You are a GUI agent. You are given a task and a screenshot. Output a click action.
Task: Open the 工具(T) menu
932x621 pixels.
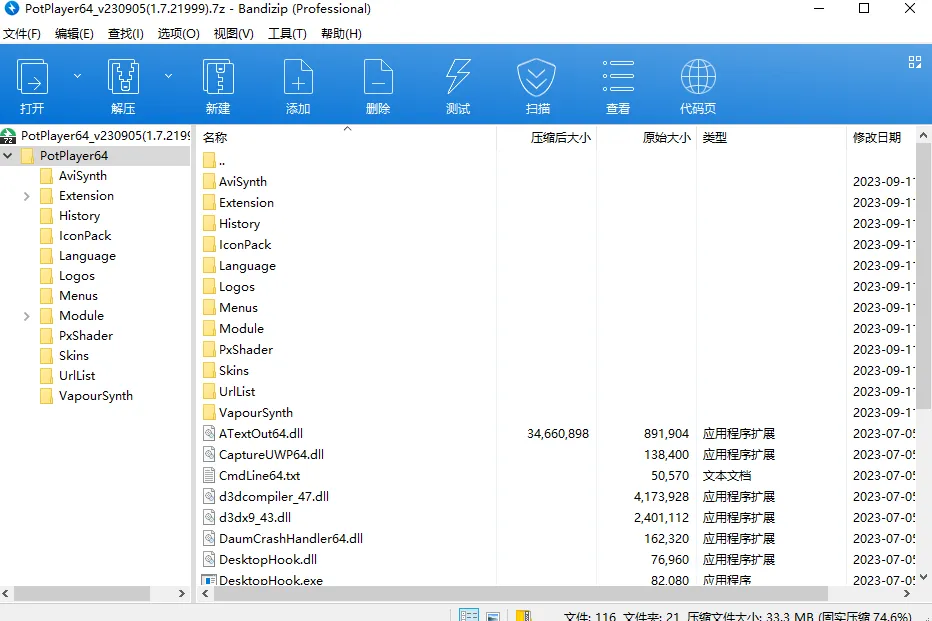(x=287, y=33)
